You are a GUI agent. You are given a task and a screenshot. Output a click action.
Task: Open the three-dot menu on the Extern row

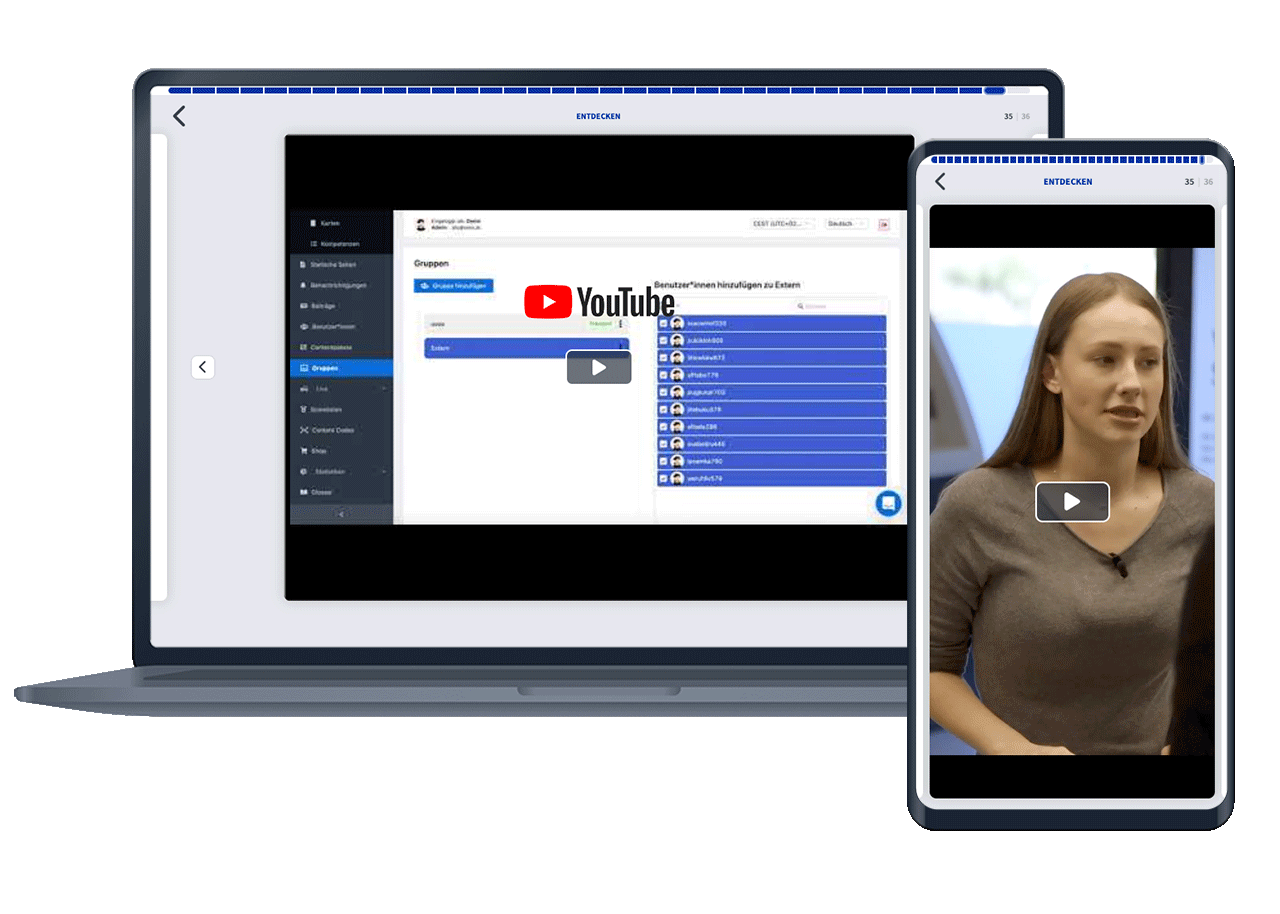620,348
